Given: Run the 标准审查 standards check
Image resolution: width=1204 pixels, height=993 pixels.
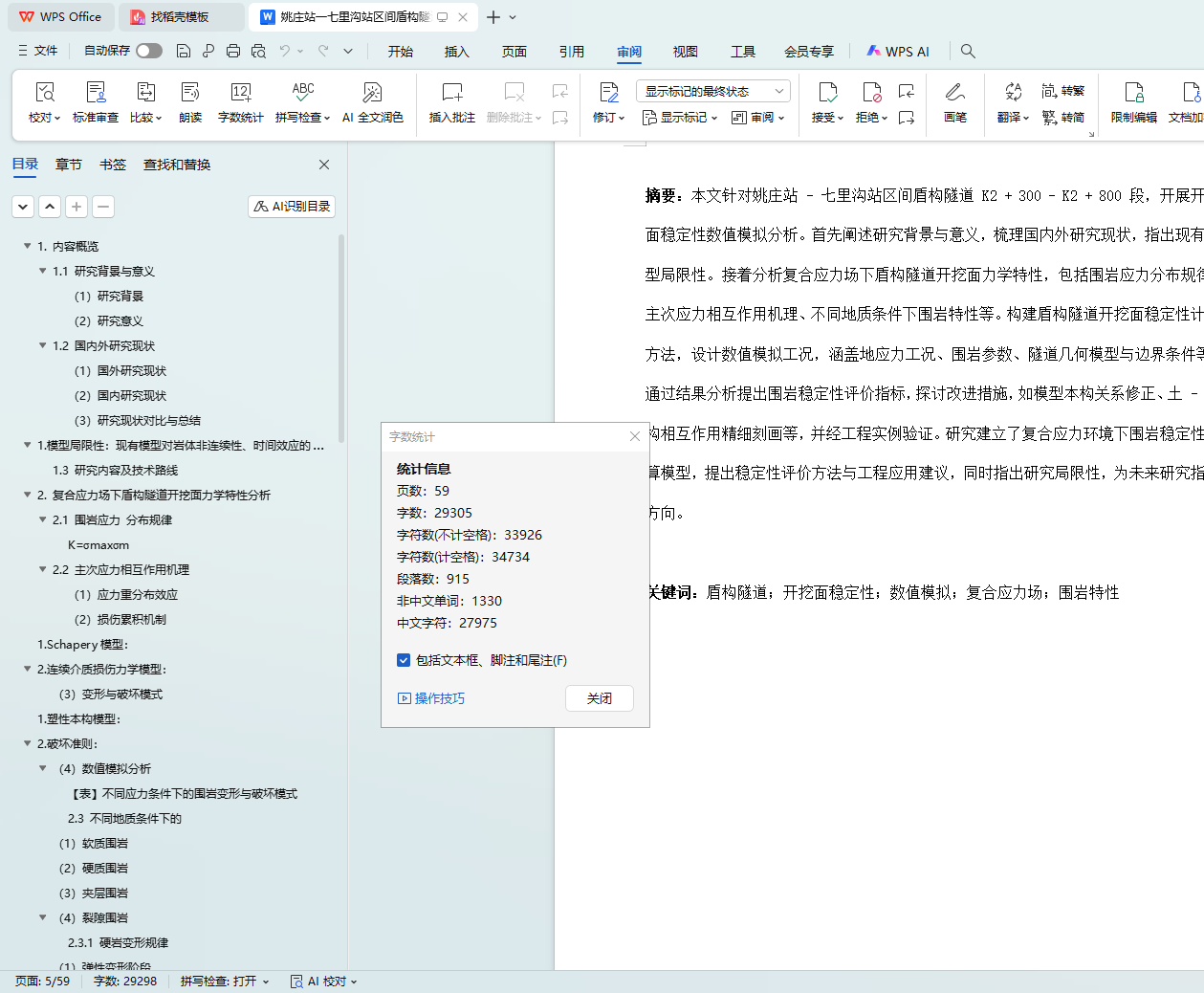Looking at the screenshot, I should pyautogui.click(x=96, y=101).
